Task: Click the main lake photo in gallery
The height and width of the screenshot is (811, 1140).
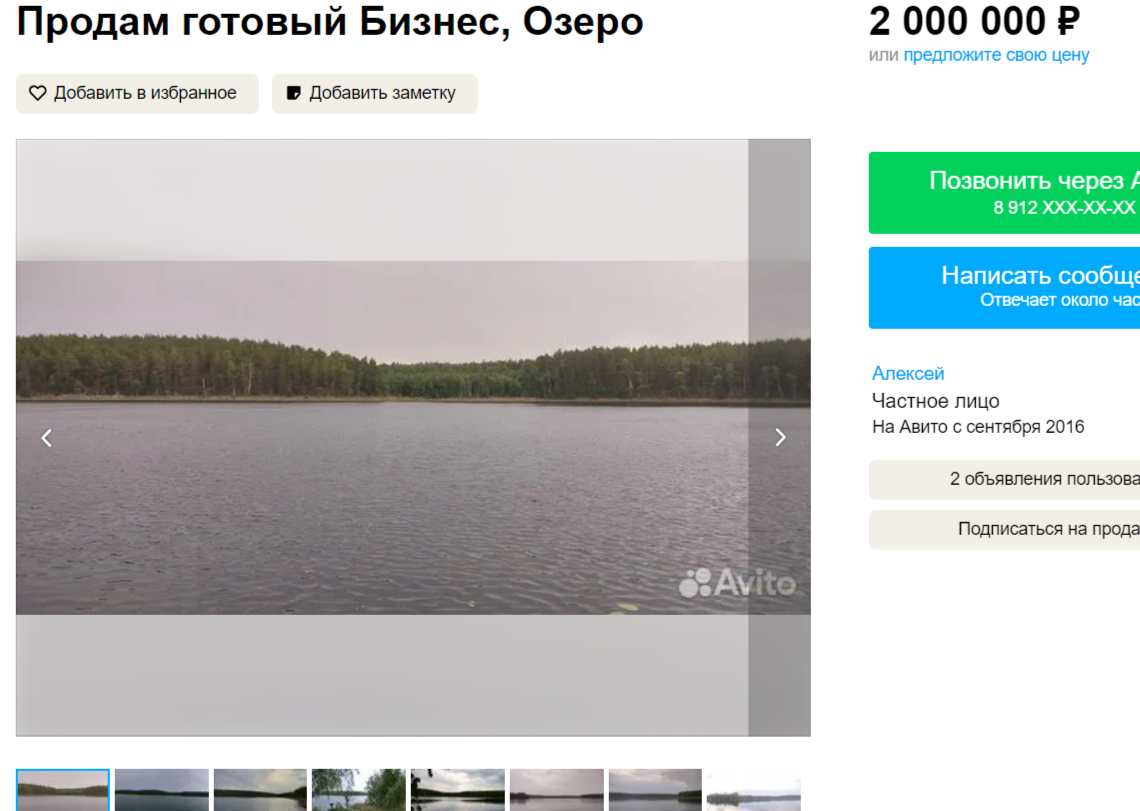Action: click(413, 437)
